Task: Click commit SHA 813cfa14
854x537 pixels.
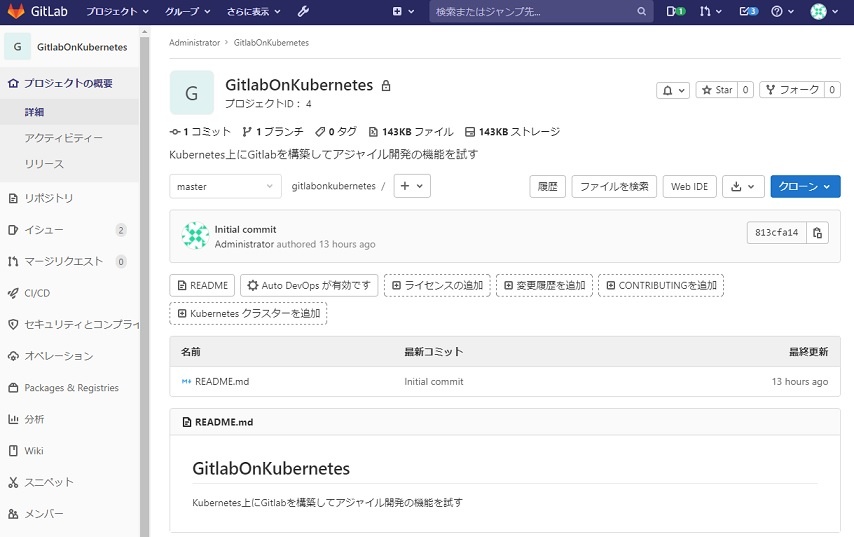Action: click(x=777, y=233)
